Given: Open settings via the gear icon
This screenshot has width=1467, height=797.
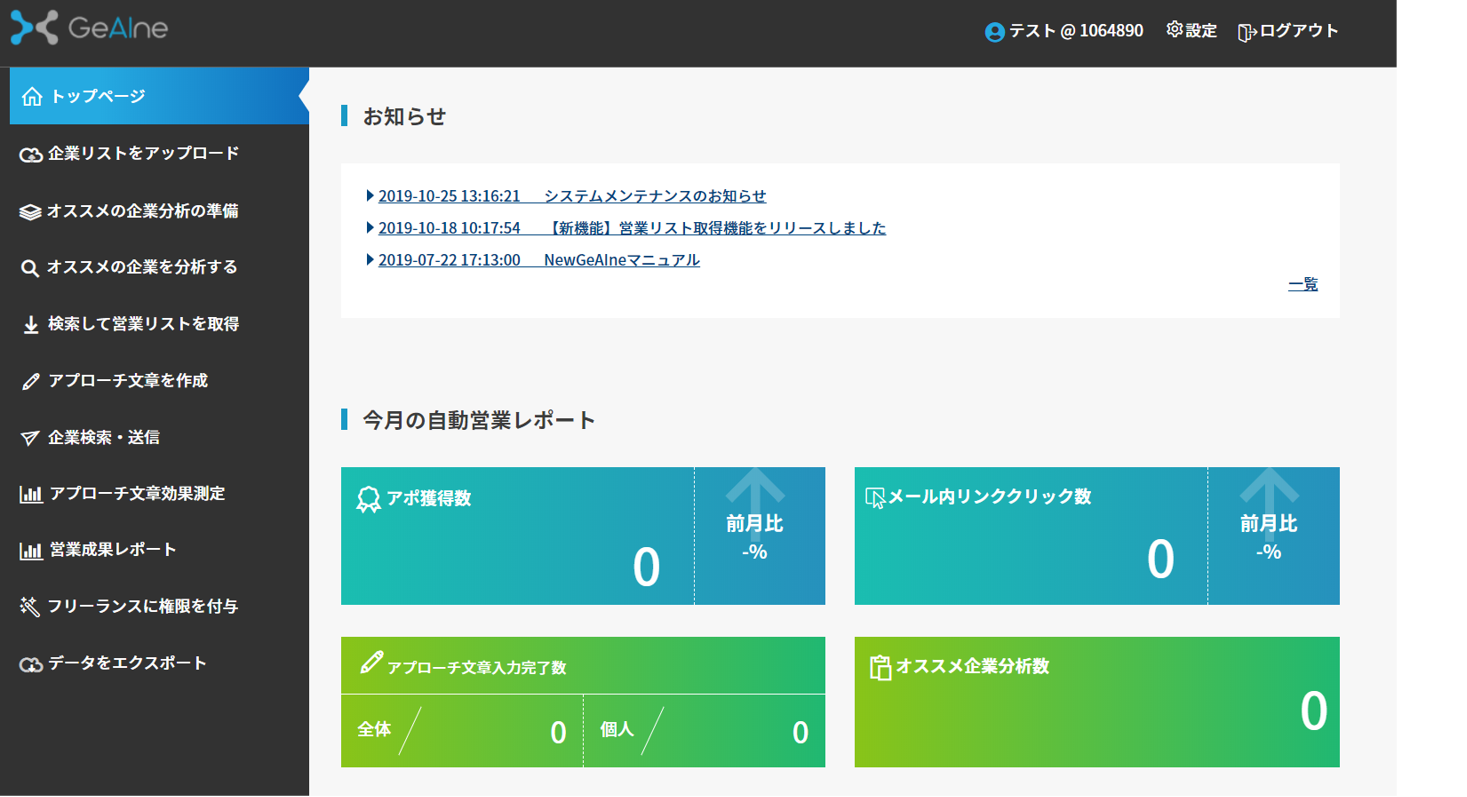Looking at the screenshot, I should [x=1174, y=30].
